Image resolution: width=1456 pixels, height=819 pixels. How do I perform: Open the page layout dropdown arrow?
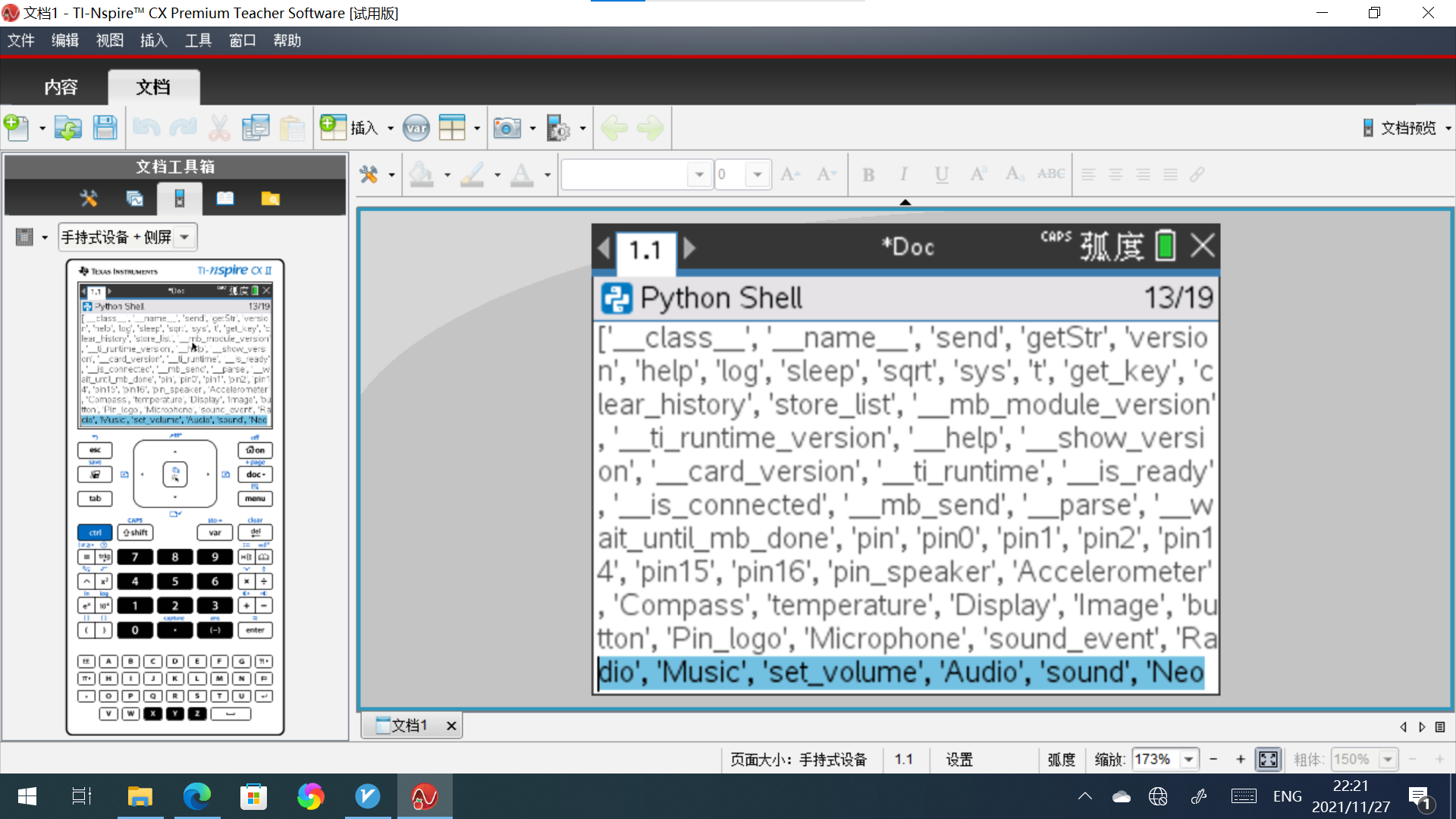[x=477, y=128]
